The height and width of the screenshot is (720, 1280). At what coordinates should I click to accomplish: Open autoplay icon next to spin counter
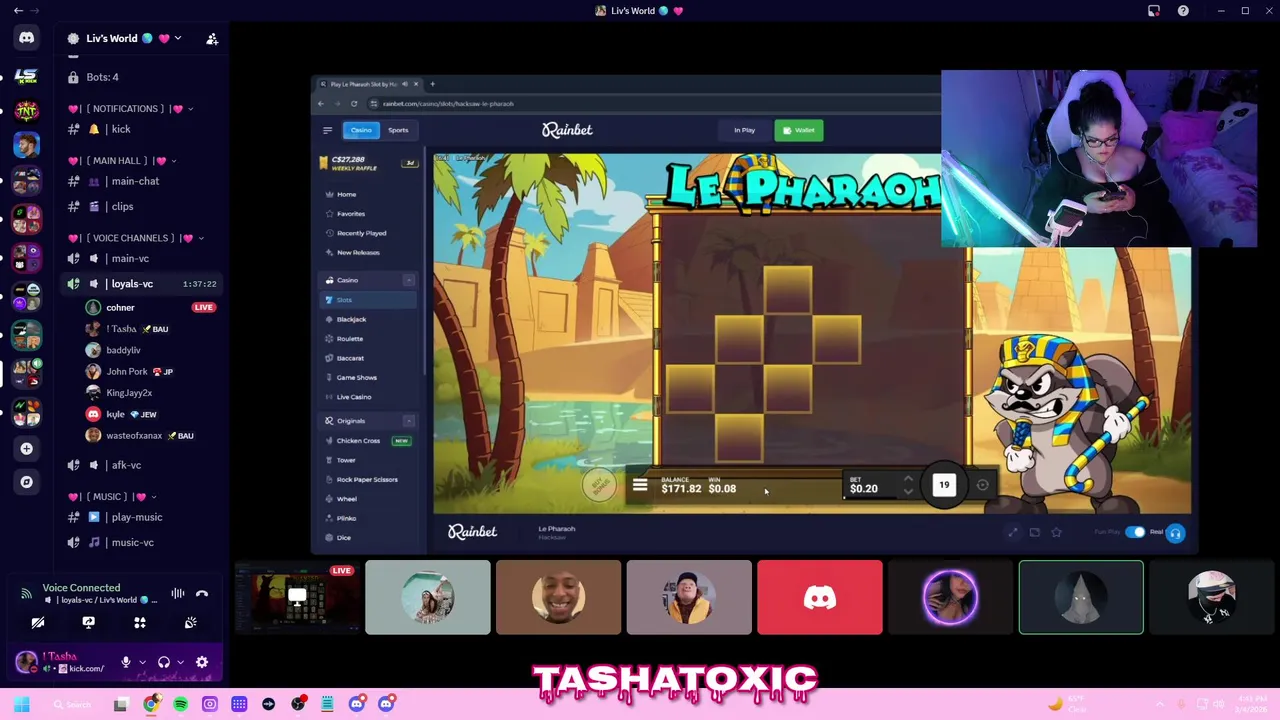tap(982, 485)
